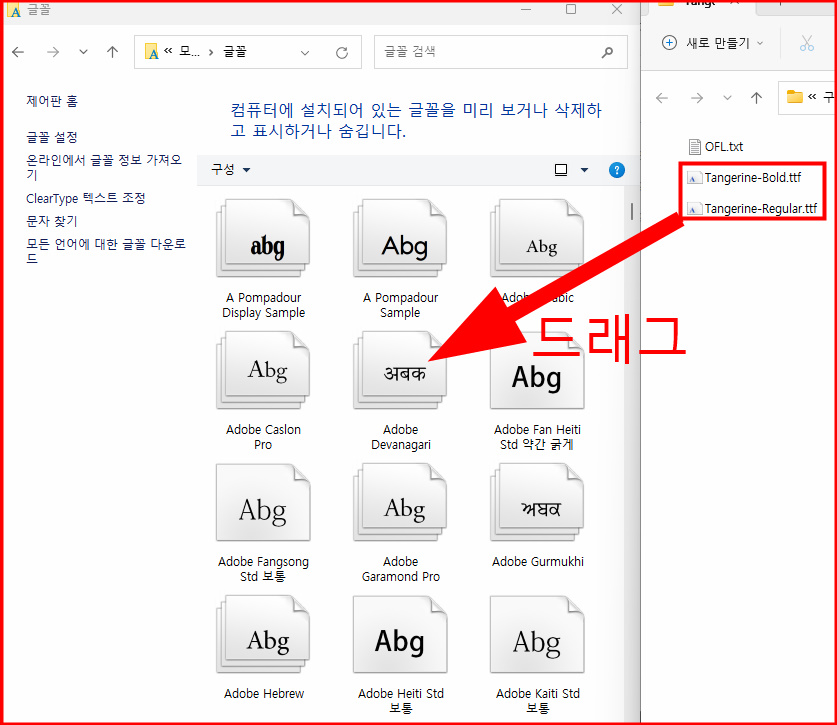Viewport: 837px width, 725px height.
Task: Select the Adobe Arabic font icon
Action: point(537,238)
